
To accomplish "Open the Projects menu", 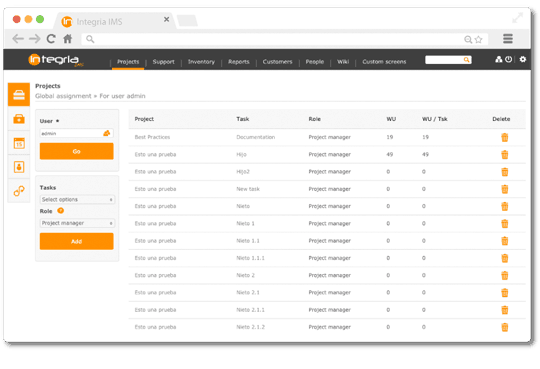I will tap(128, 62).
